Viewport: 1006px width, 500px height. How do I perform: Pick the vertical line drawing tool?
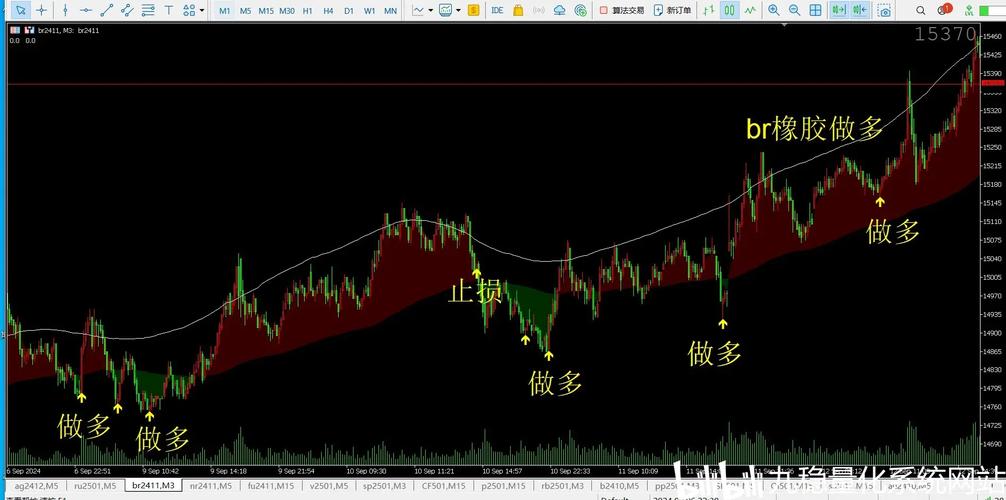coord(65,10)
